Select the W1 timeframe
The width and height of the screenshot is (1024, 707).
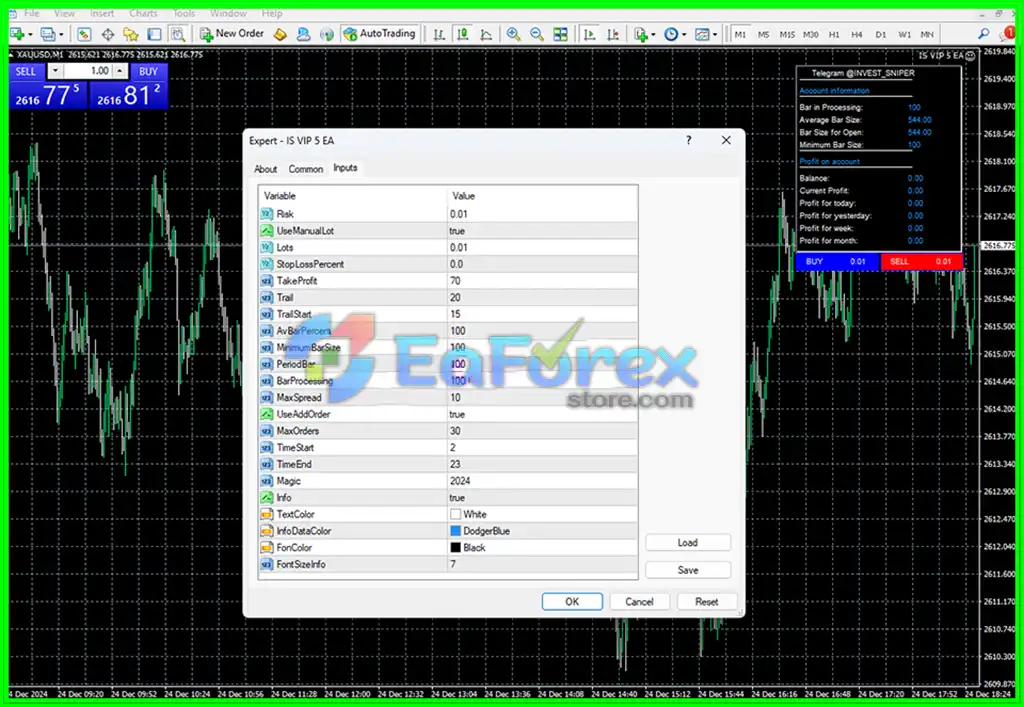[904, 34]
